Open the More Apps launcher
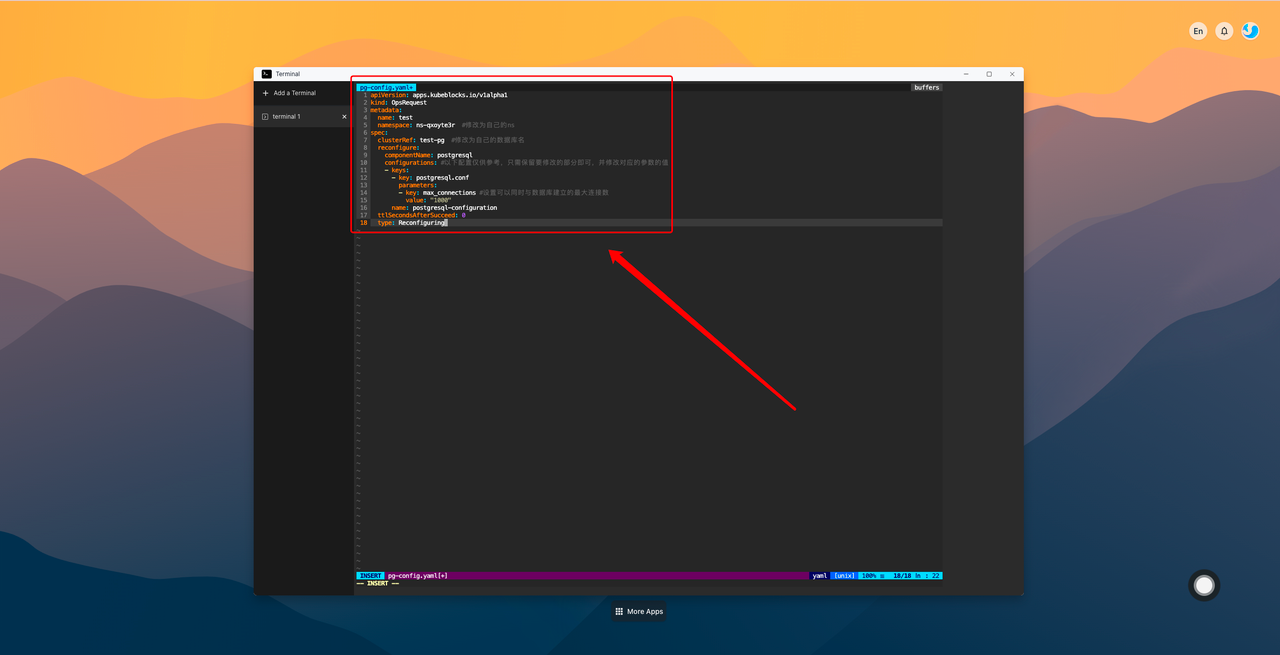 tap(638, 611)
